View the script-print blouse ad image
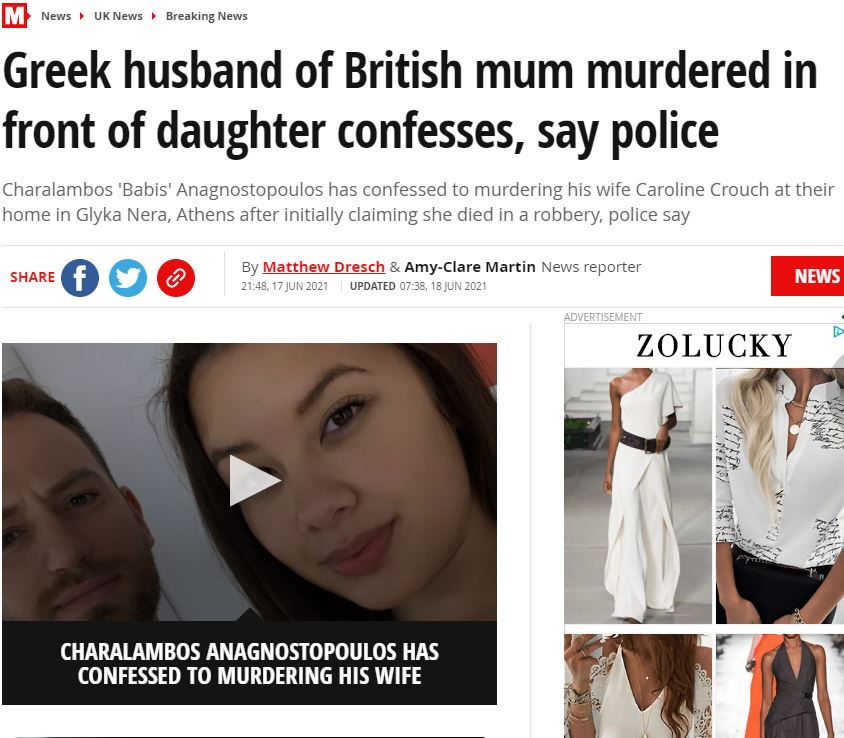Image resolution: width=844 pixels, height=738 pixels. [x=780, y=496]
